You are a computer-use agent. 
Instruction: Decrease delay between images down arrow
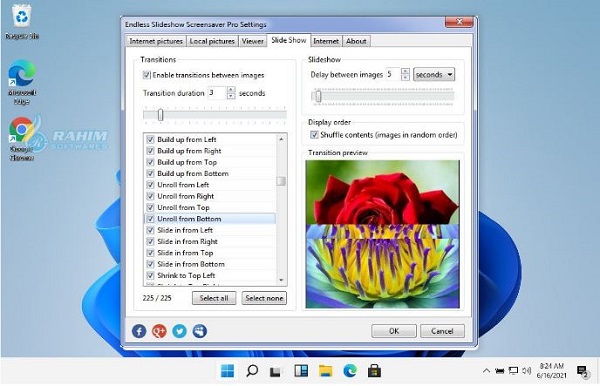(405, 78)
